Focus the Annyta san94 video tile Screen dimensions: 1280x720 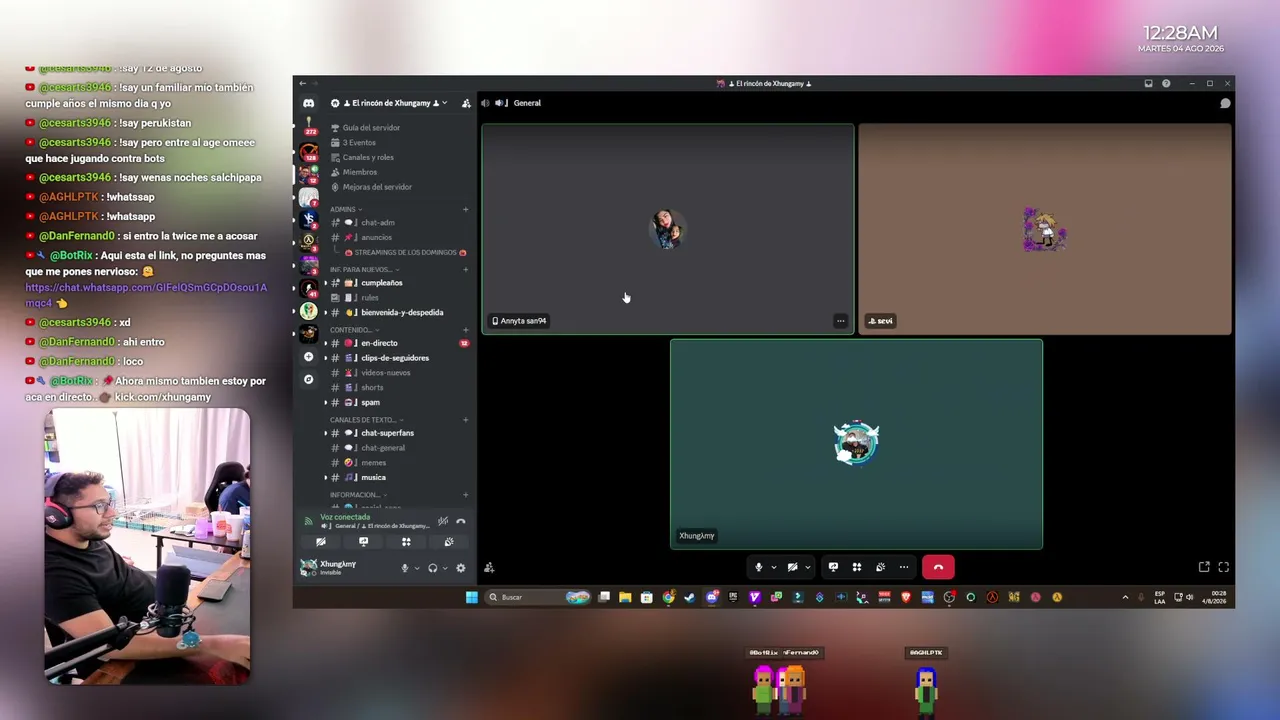[668, 229]
